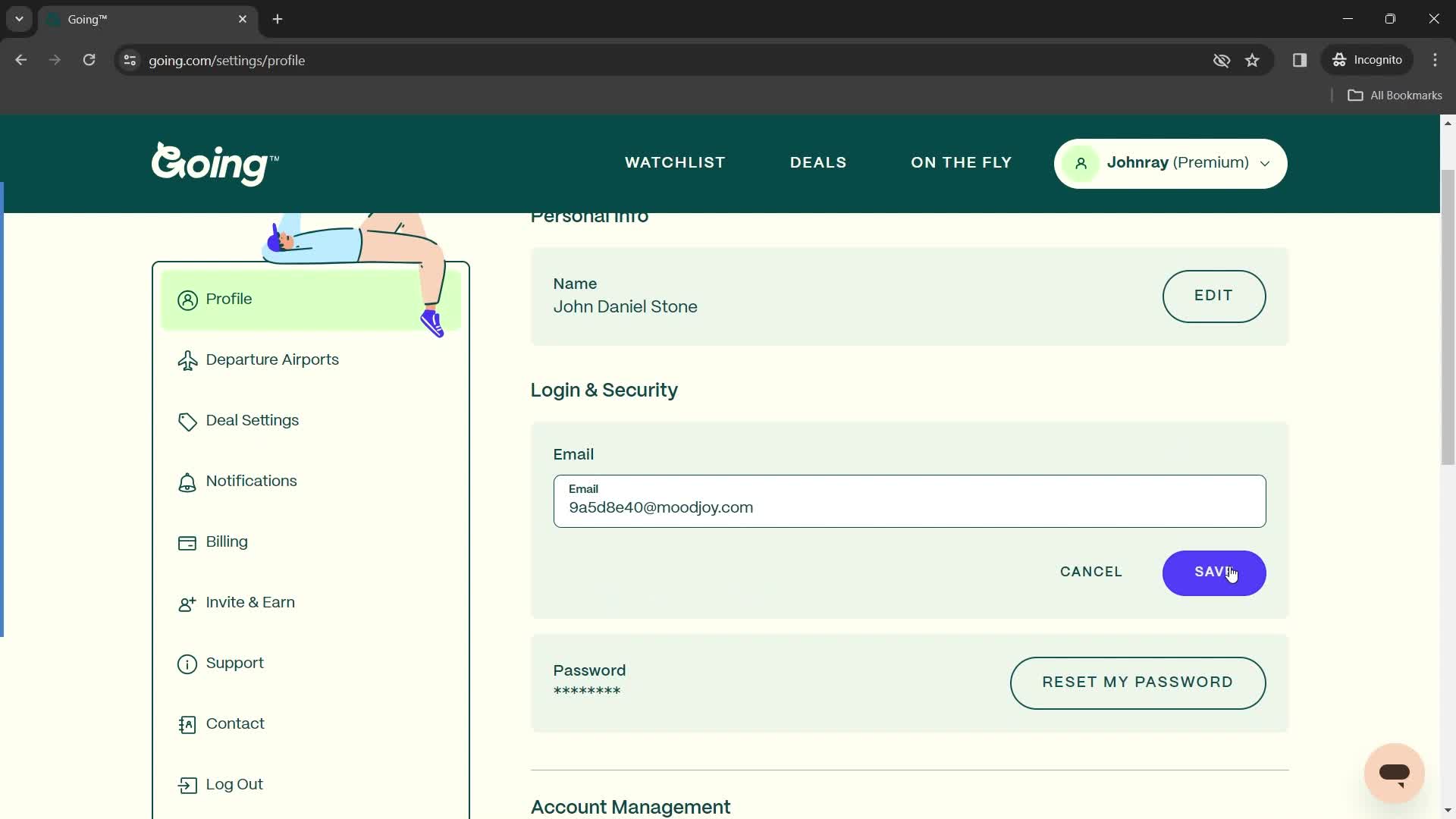Click the back navigation arrow
The height and width of the screenshot is (819, 1456).
pos(22,60)
